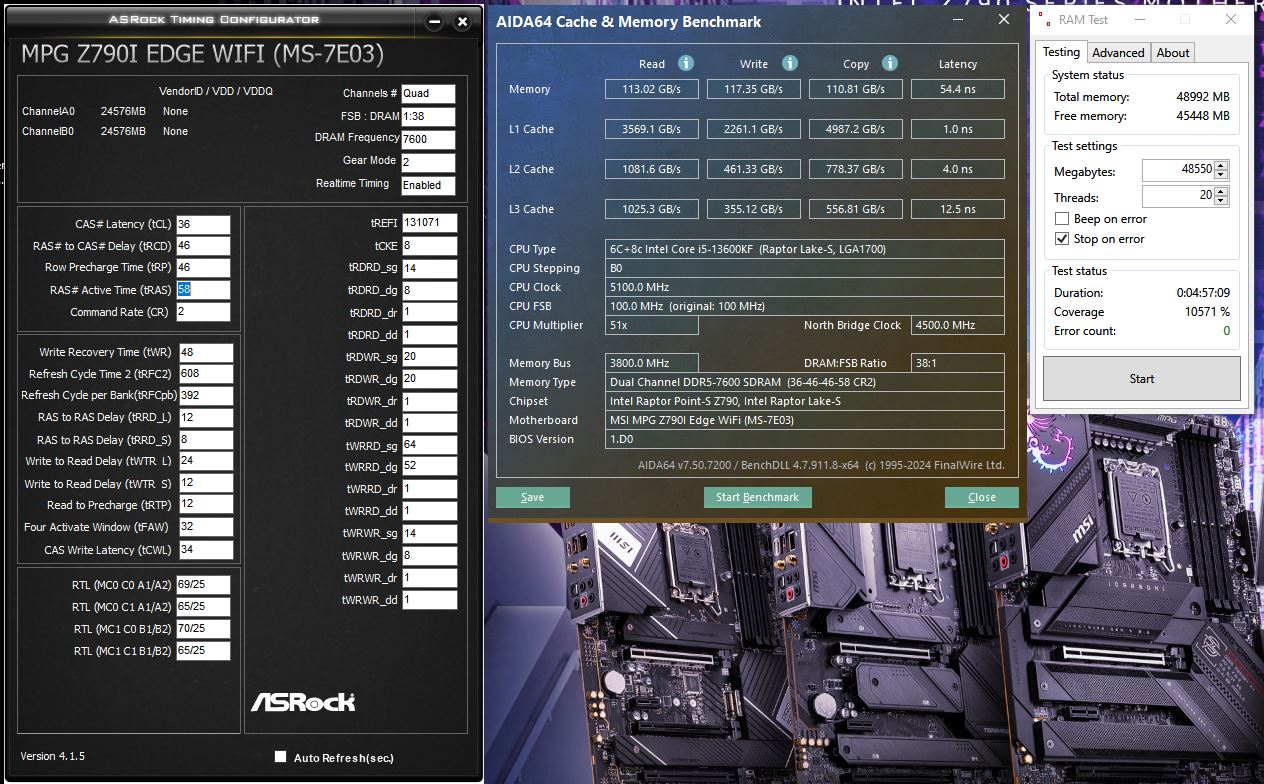Image resolution: width=1264 pixels, height=784 pixels.
Task: Decrease Threads value with down arrow
Action: point(1221,201)
